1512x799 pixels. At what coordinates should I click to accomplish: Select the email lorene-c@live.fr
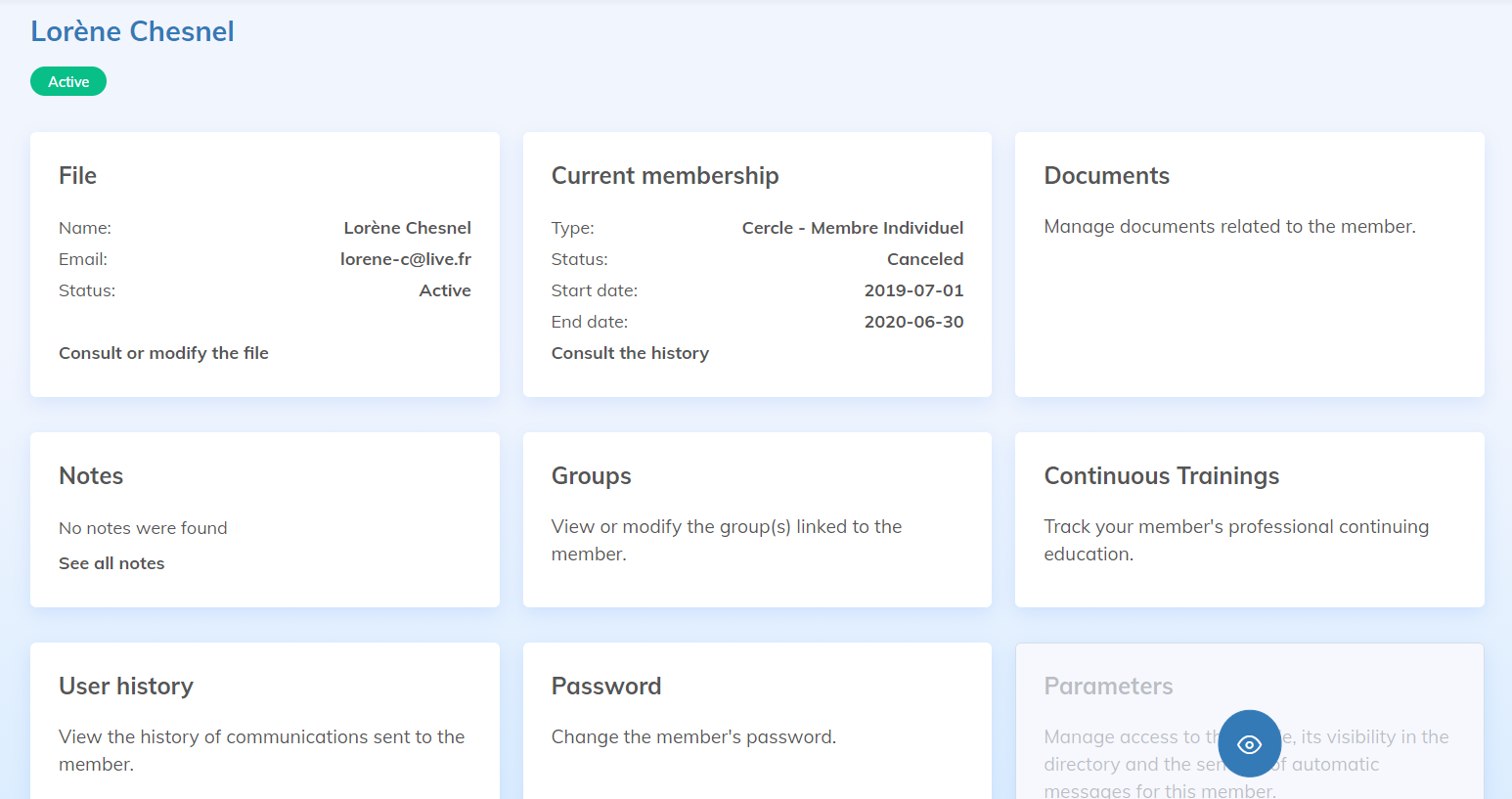point(405,259)
